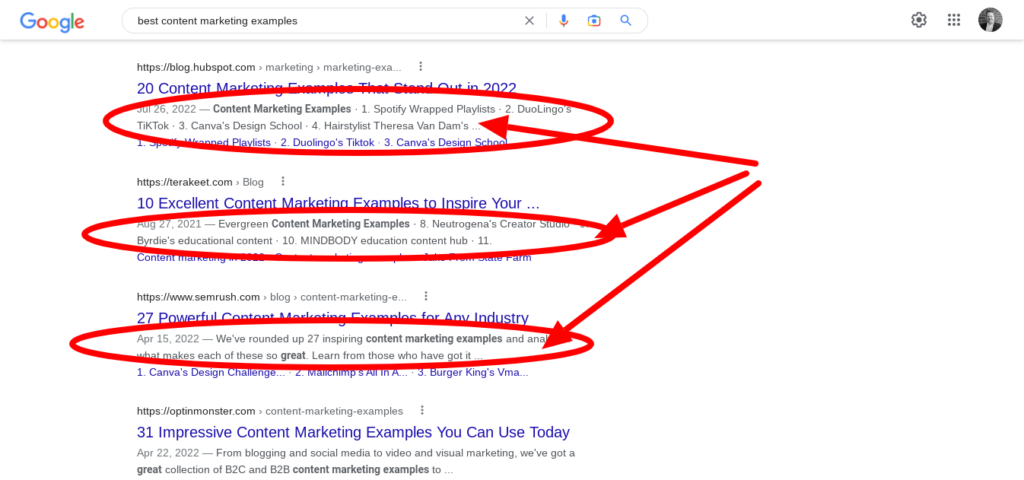Screen dimensions: 1024x480
Task: Open the Google apps grid icon
Action: point(954,20)
